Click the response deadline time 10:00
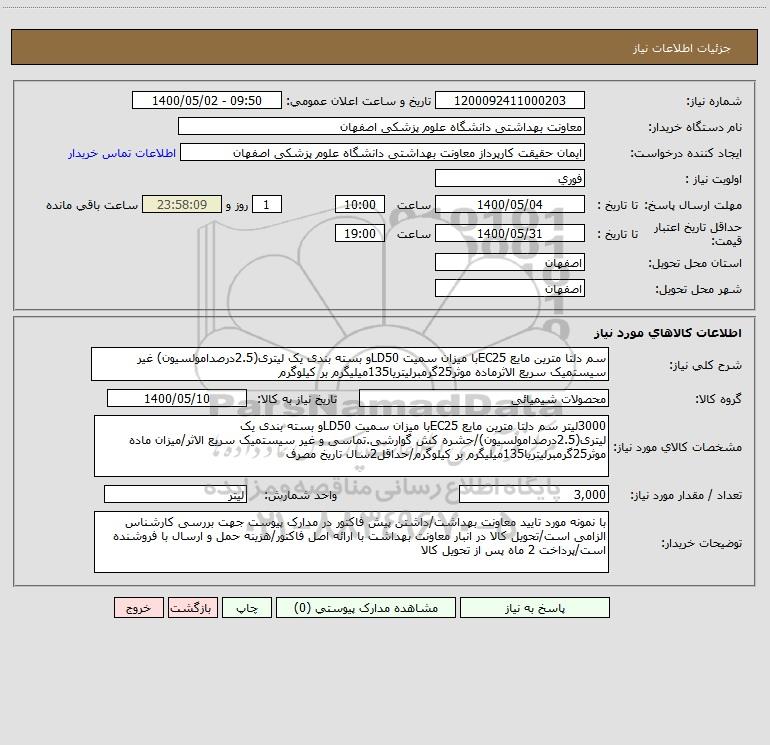Viewport: 770px width, 745px height. (x=359, y=205)
